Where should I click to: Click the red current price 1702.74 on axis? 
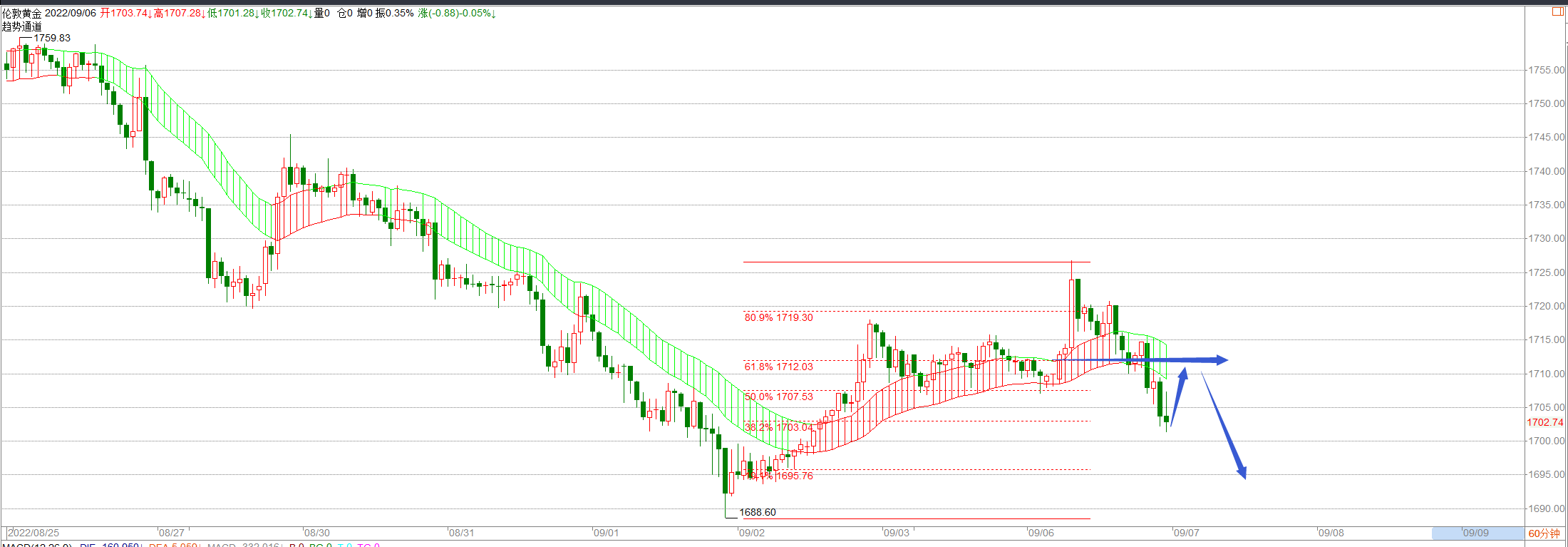point(1545,423)
